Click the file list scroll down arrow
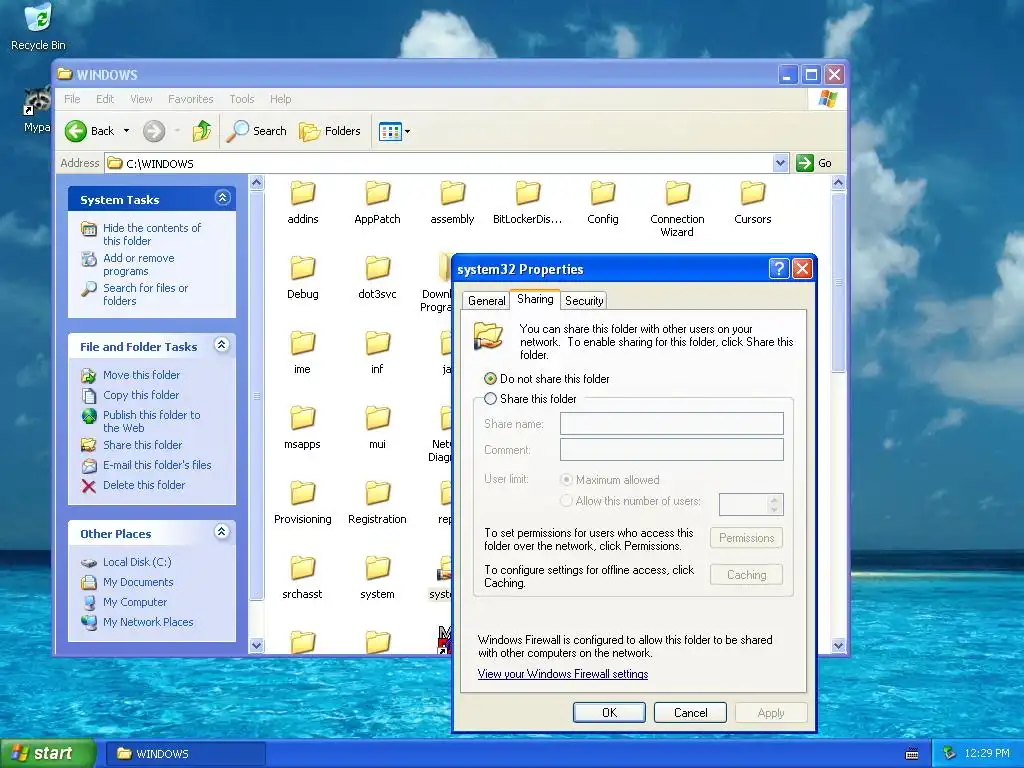 point(839,645)
